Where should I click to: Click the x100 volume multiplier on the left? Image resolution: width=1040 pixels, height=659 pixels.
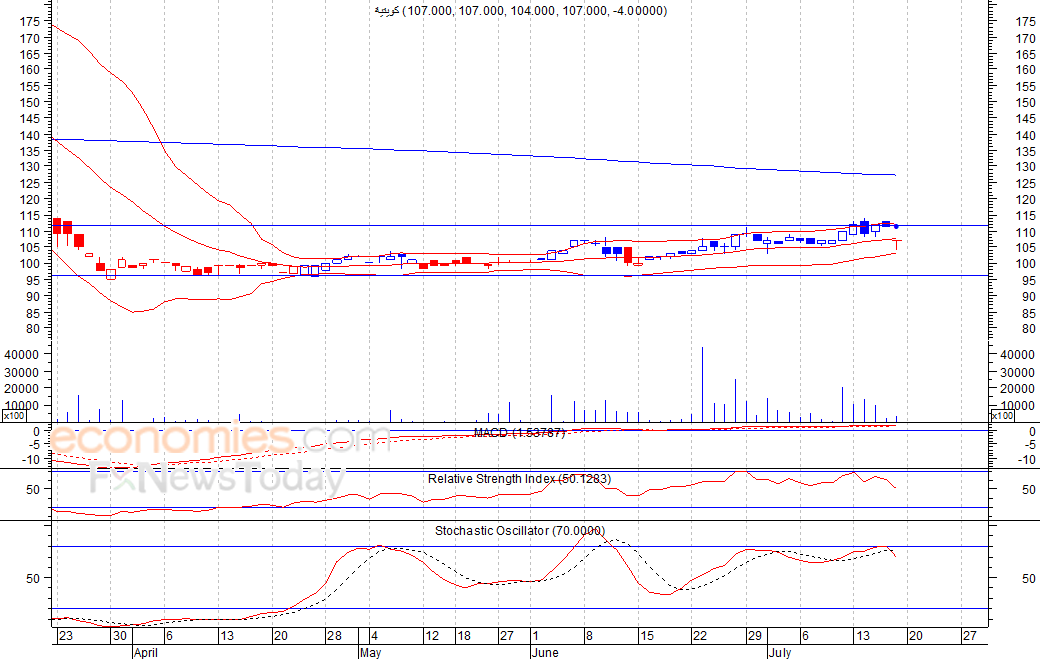[x=14, y=416]
